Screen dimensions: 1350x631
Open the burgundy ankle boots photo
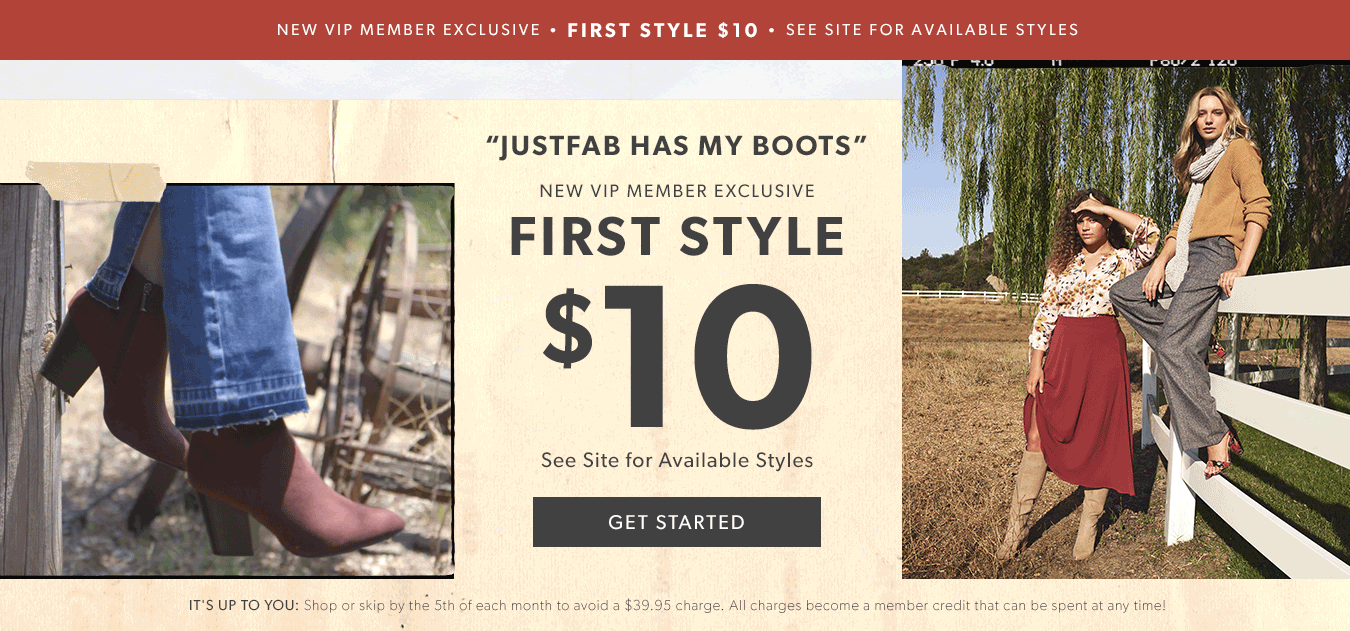(x=227, y=380)
